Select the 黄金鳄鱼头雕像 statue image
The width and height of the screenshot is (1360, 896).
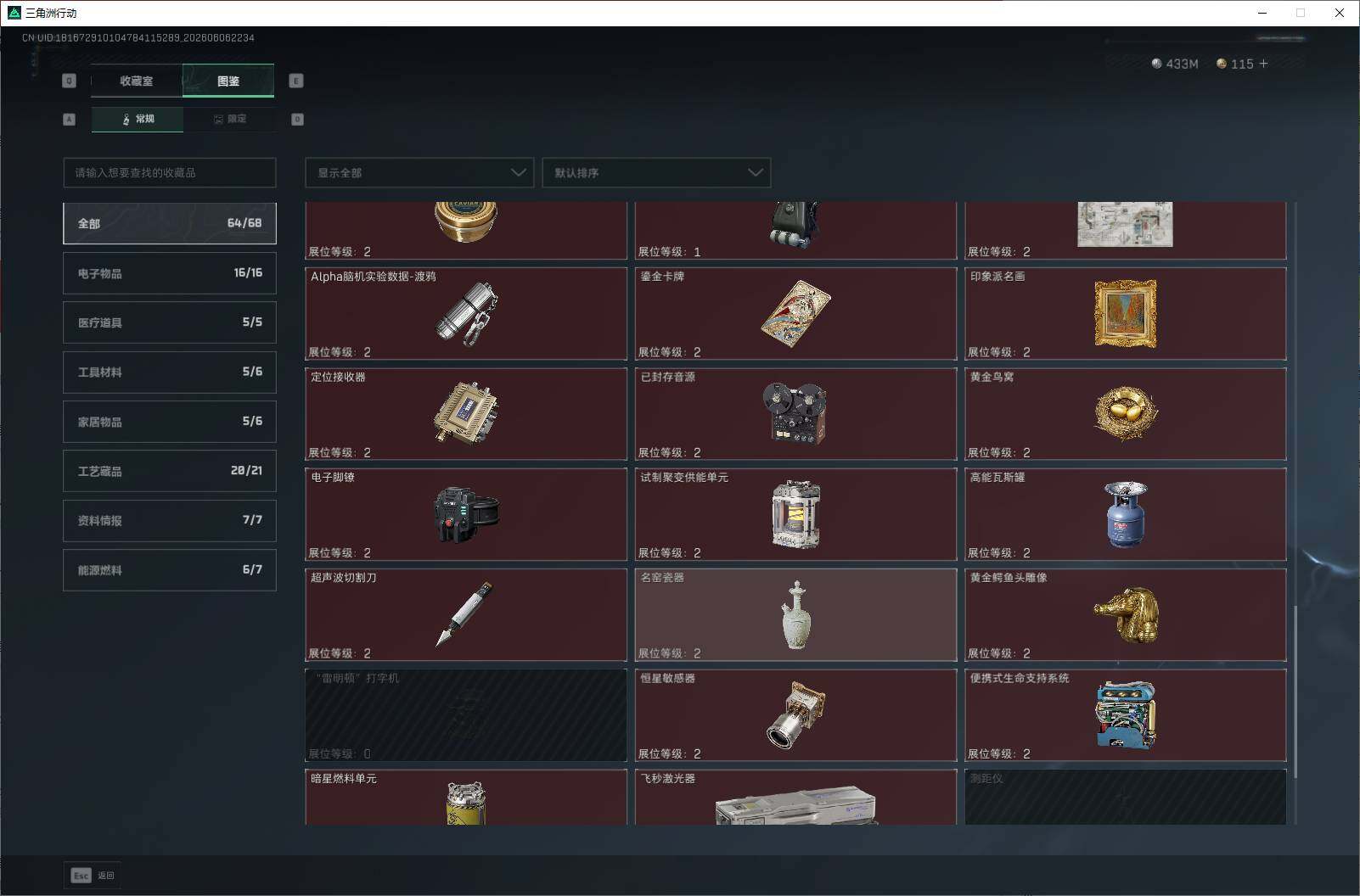(1127, 615)
